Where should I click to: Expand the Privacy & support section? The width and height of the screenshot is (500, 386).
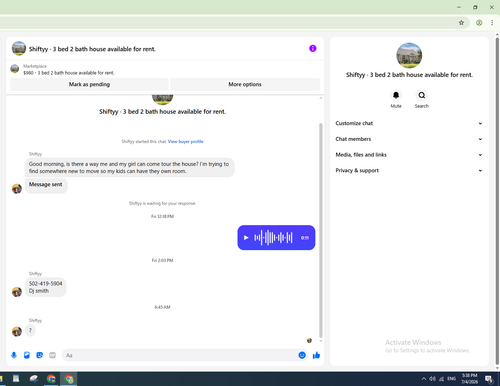[409, 170]
